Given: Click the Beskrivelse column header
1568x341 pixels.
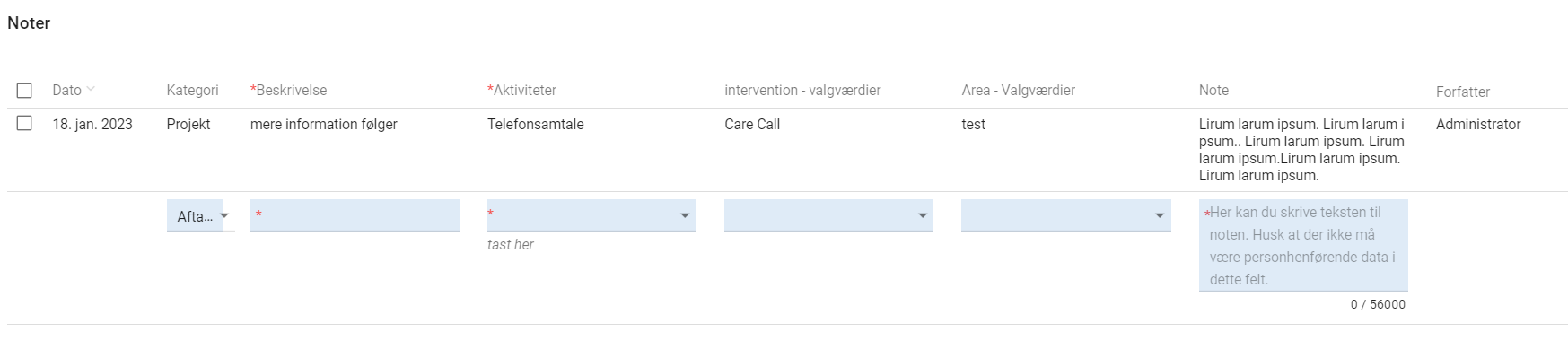Looking at the screenshot, I should [x=289, y=90].
